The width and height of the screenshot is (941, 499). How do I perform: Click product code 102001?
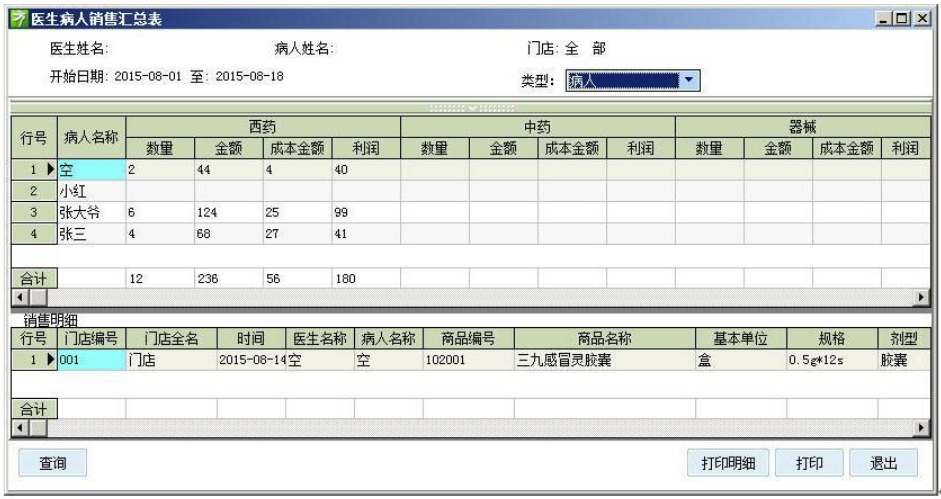click(445, 360)
